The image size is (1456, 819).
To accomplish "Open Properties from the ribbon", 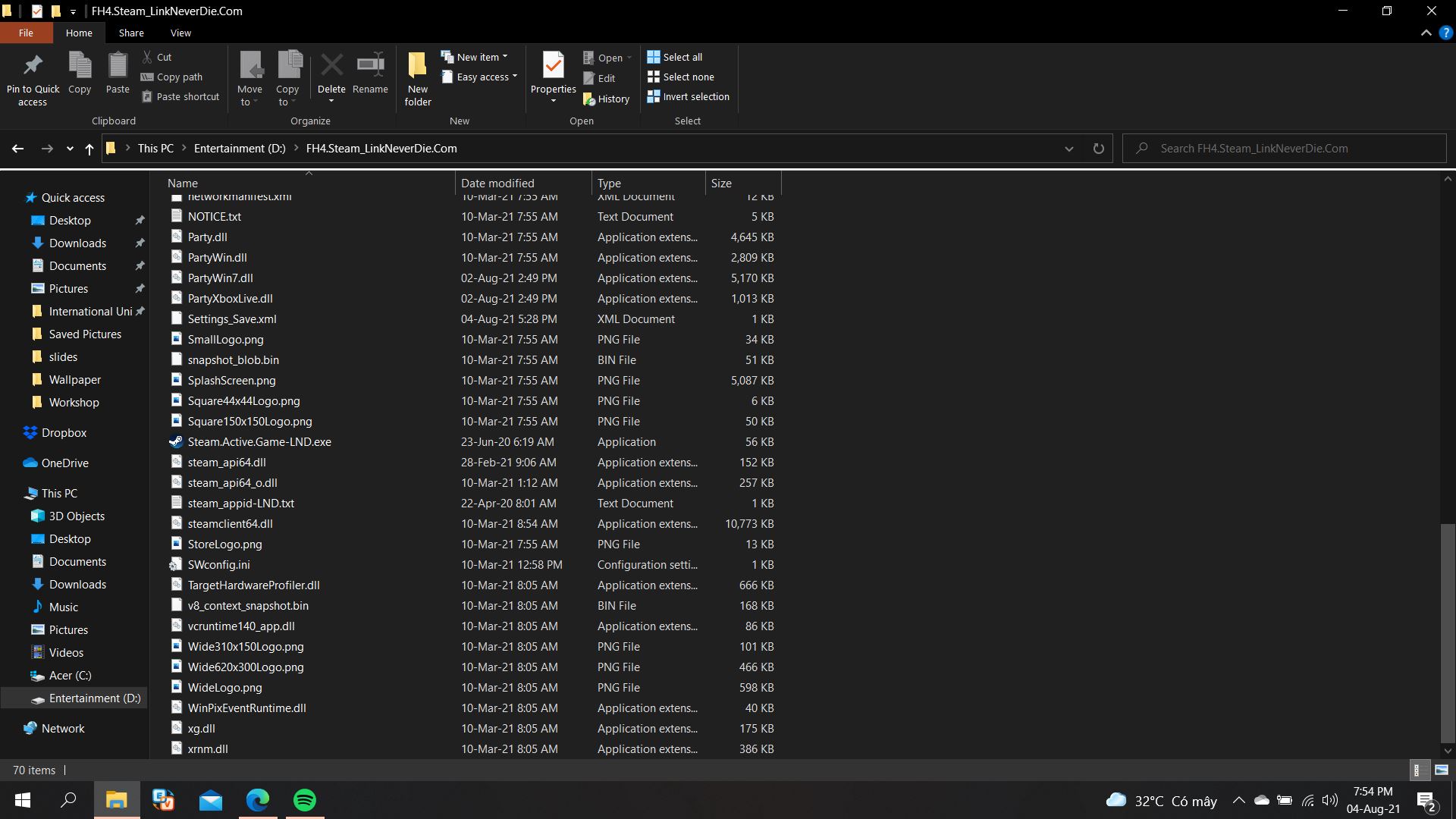I will (x=553, y=66).
